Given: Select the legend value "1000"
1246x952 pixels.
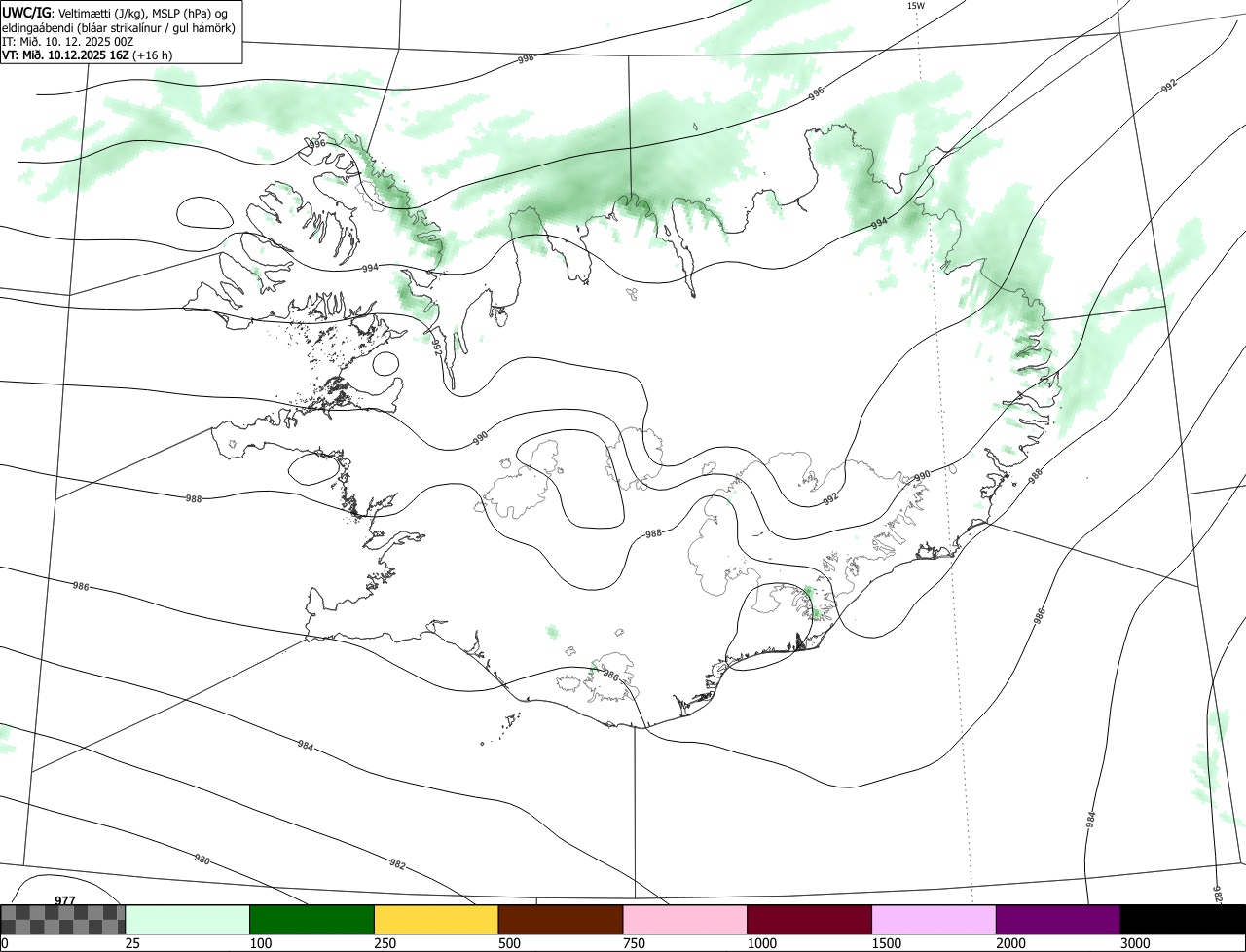Looking at the screenshot, I should click(x=762, y=943).
